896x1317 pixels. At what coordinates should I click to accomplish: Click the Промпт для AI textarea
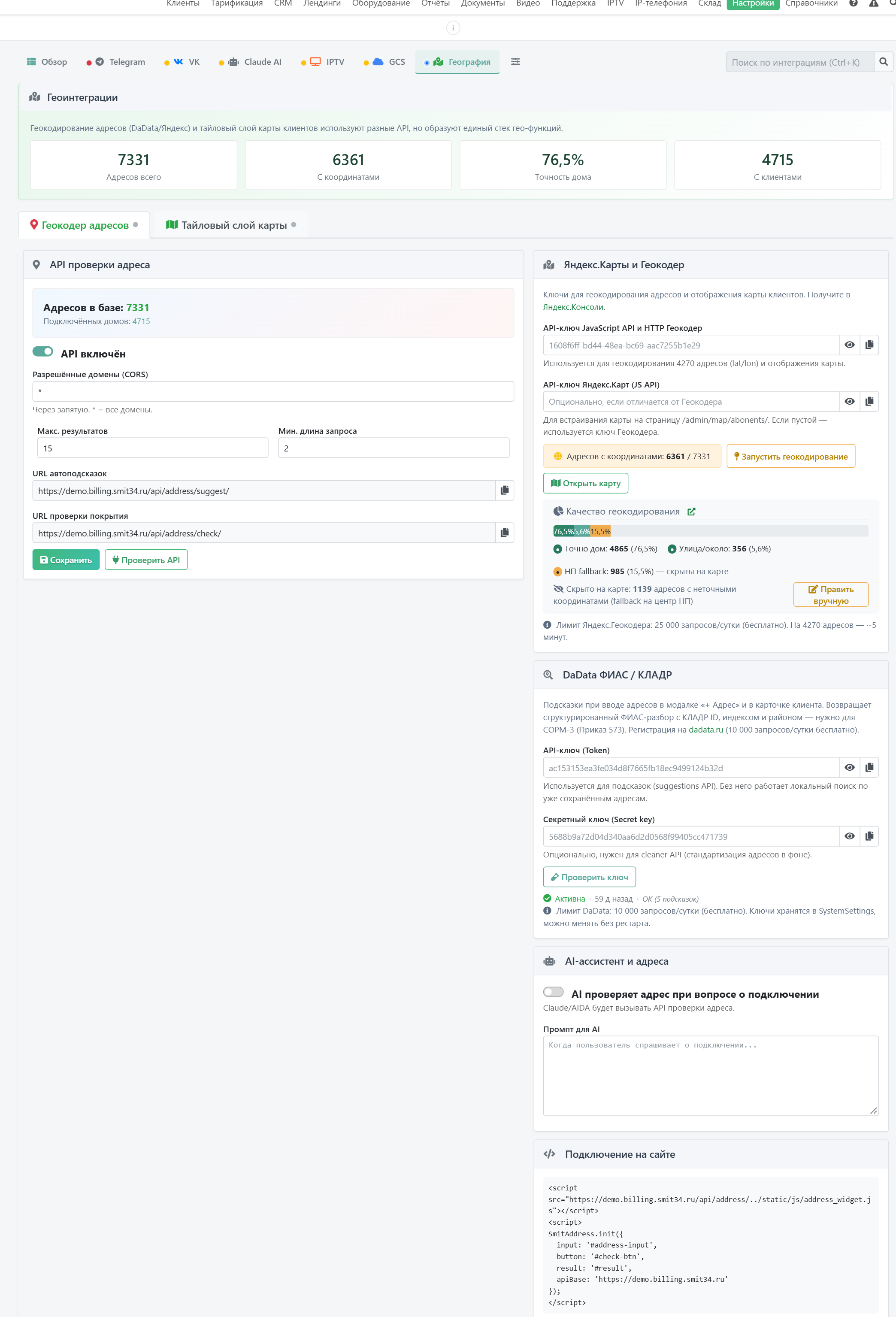click(x=711, y=1075)
